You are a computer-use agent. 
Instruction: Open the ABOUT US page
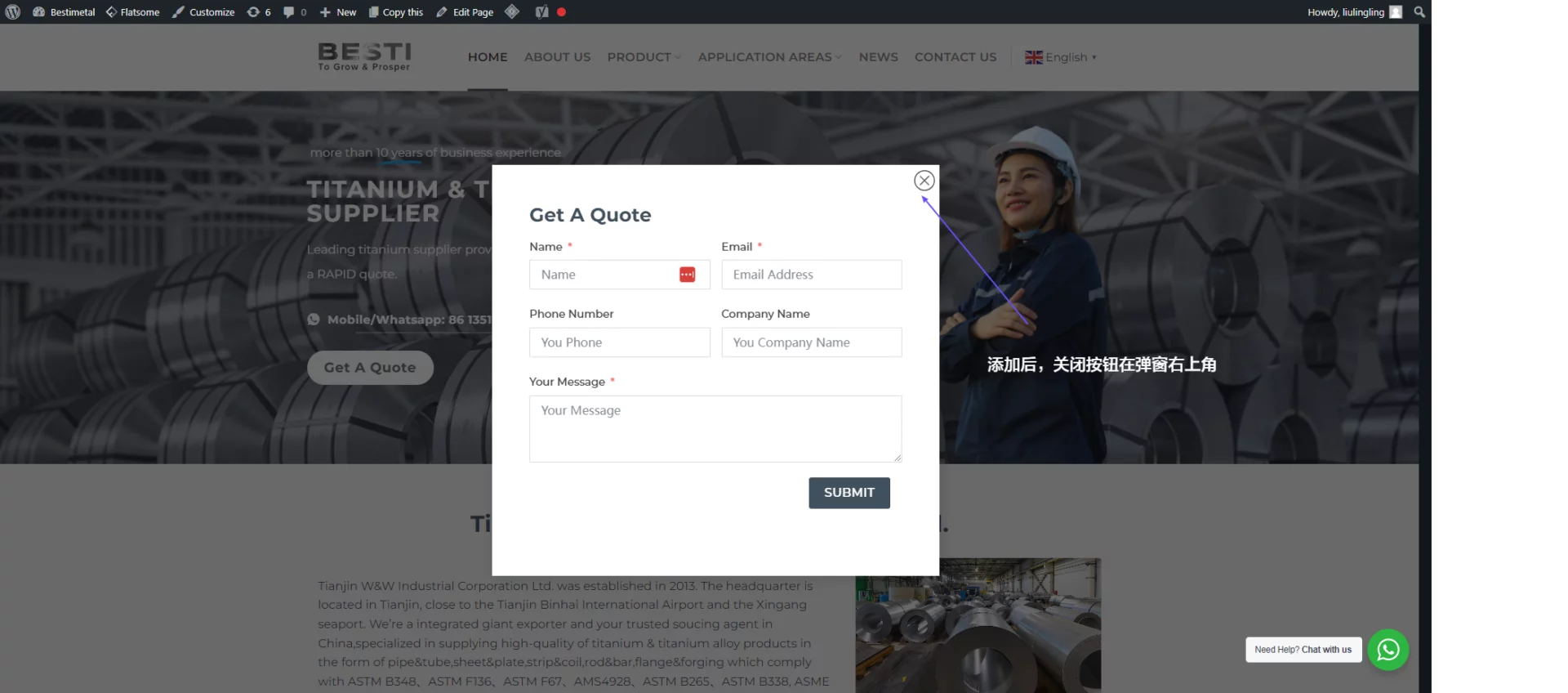(558, 57)
